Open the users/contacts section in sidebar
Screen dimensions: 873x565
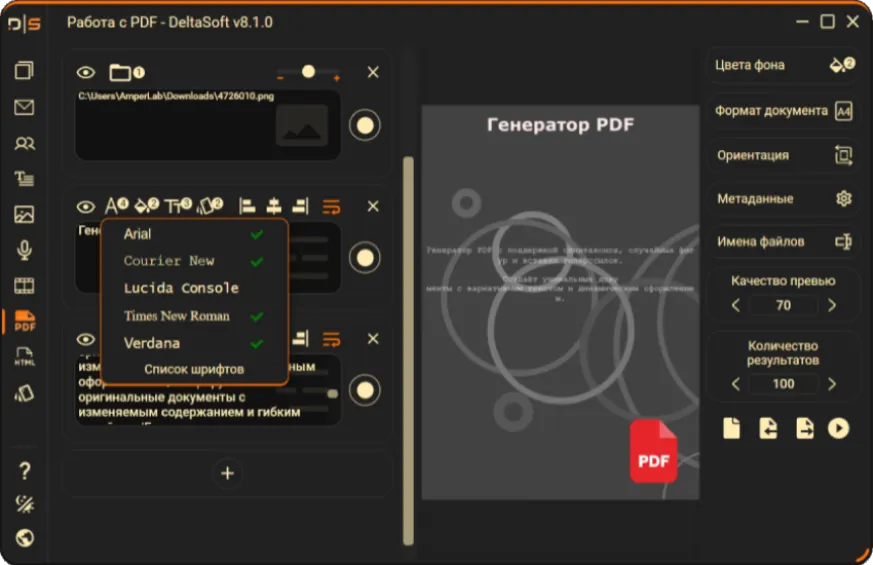click(24, 144)
